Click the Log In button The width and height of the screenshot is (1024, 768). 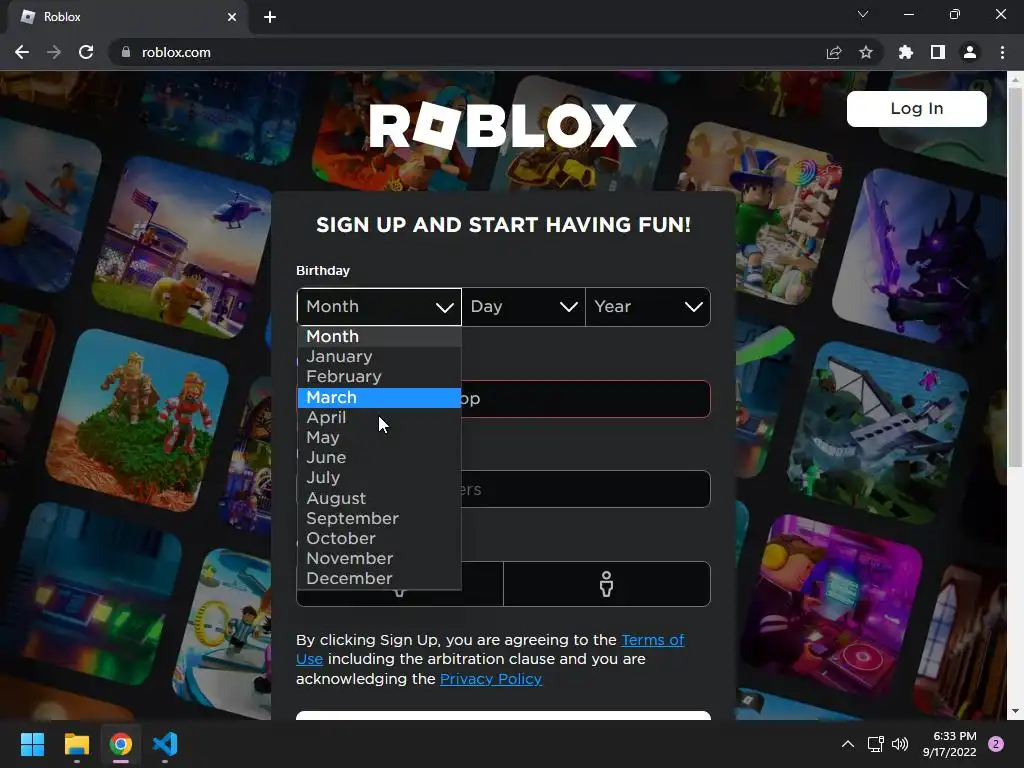click(917, 108)
